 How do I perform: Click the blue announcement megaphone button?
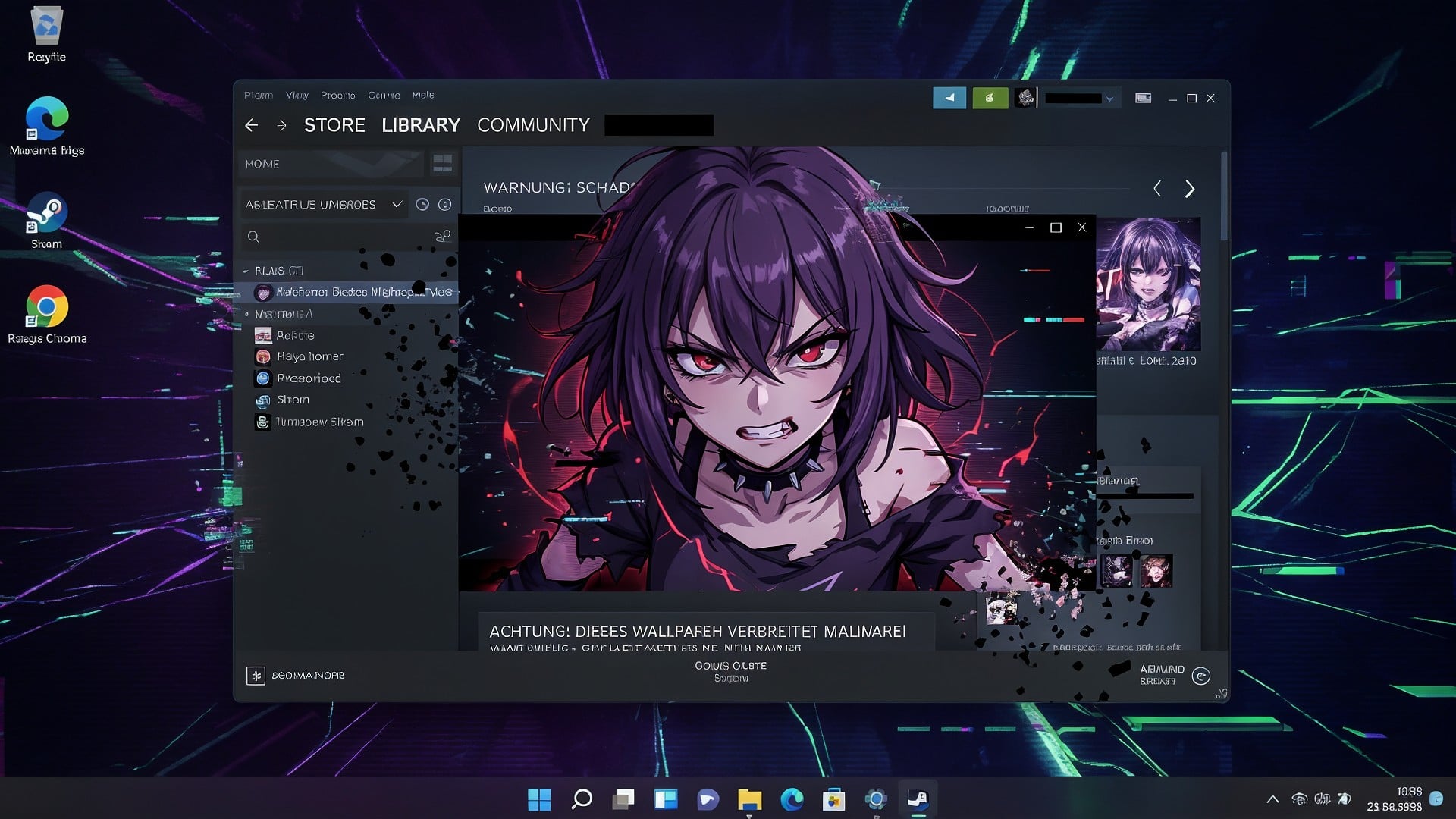pyautogui.click(x=949, y=98)
